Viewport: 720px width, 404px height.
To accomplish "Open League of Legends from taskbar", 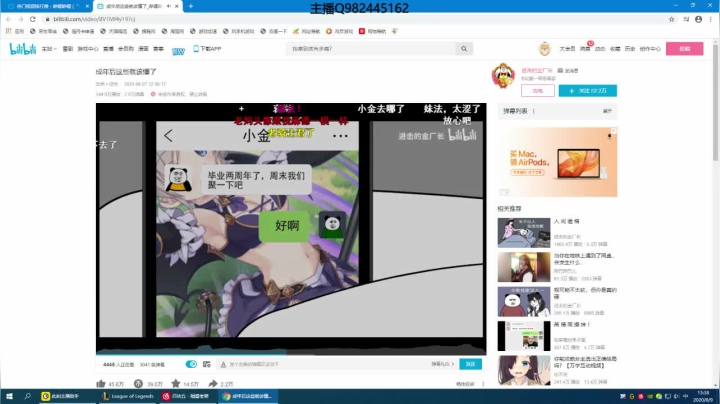I will pyautogui.click(x=128, y=396).
